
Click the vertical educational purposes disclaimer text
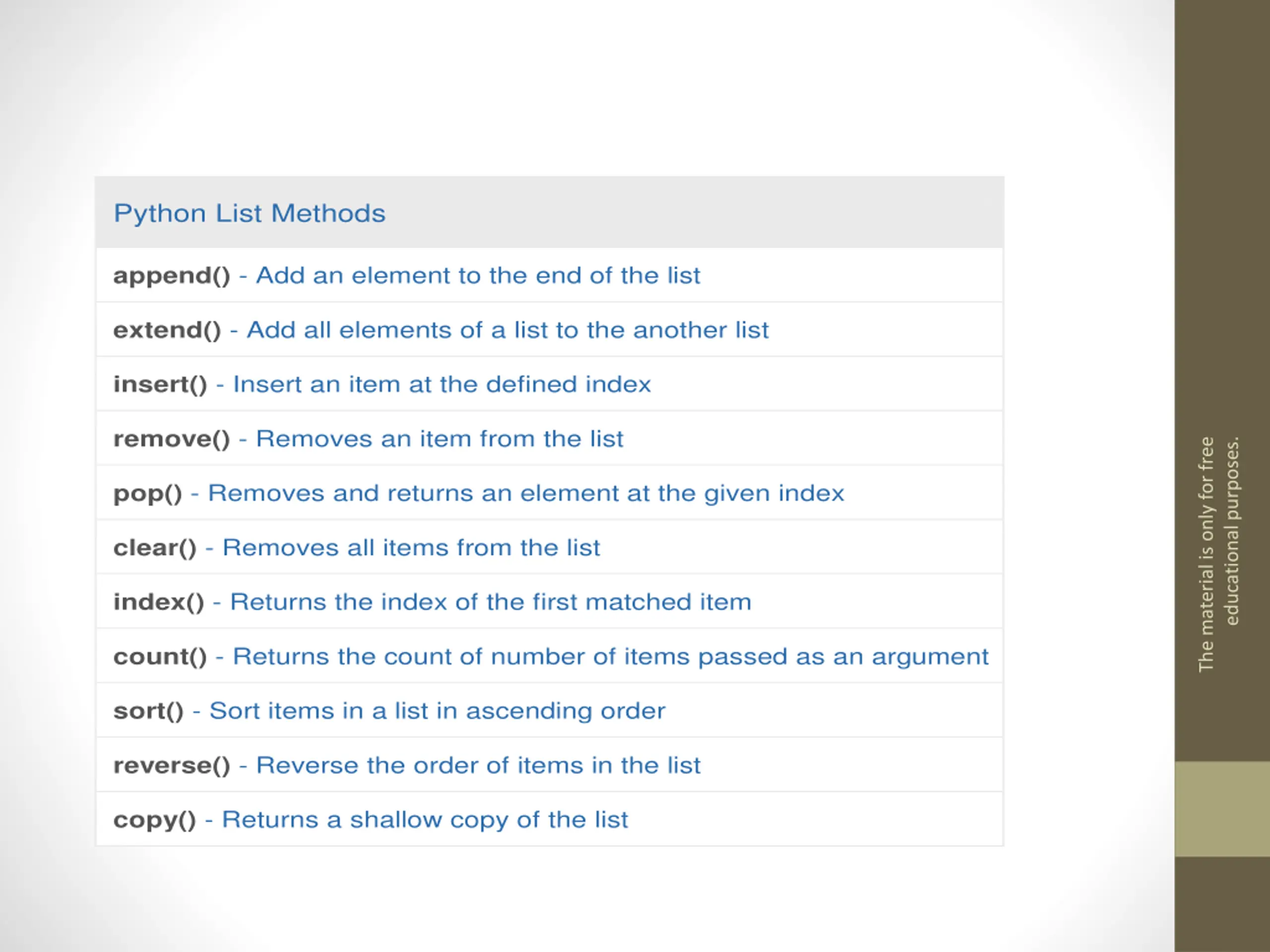point(1218,554)
